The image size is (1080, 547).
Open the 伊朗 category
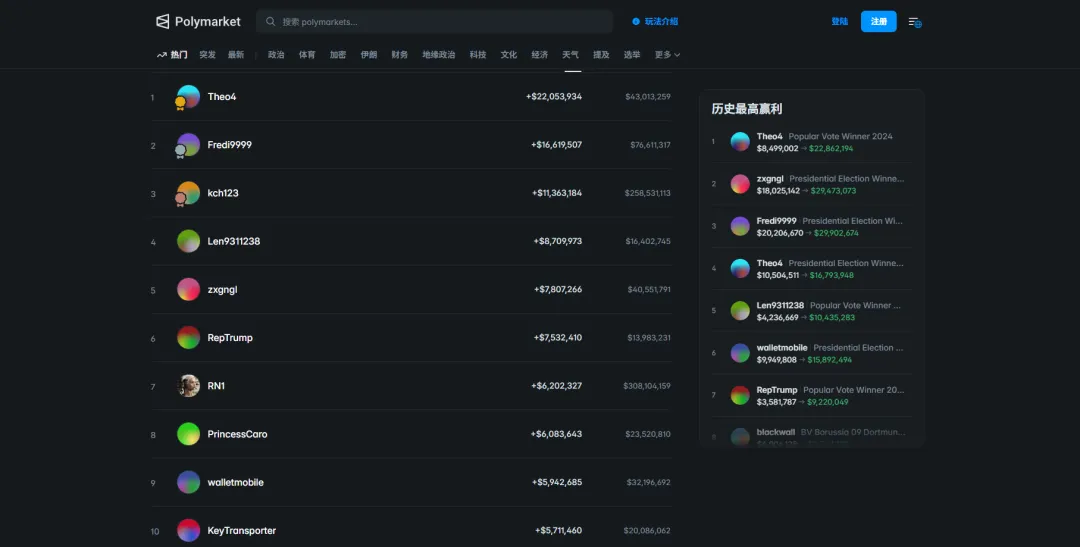(x=368, y=54)
